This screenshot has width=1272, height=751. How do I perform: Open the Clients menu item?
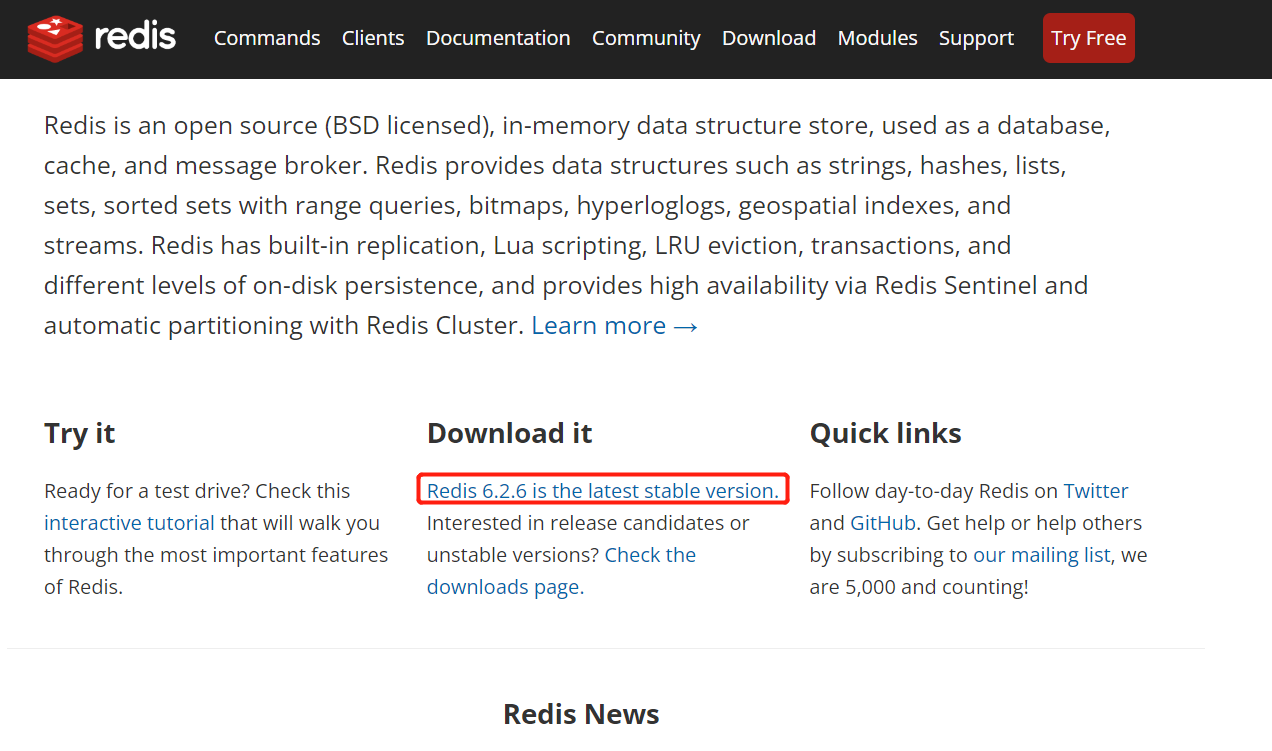pyautogui.click(x=373, y=38)
